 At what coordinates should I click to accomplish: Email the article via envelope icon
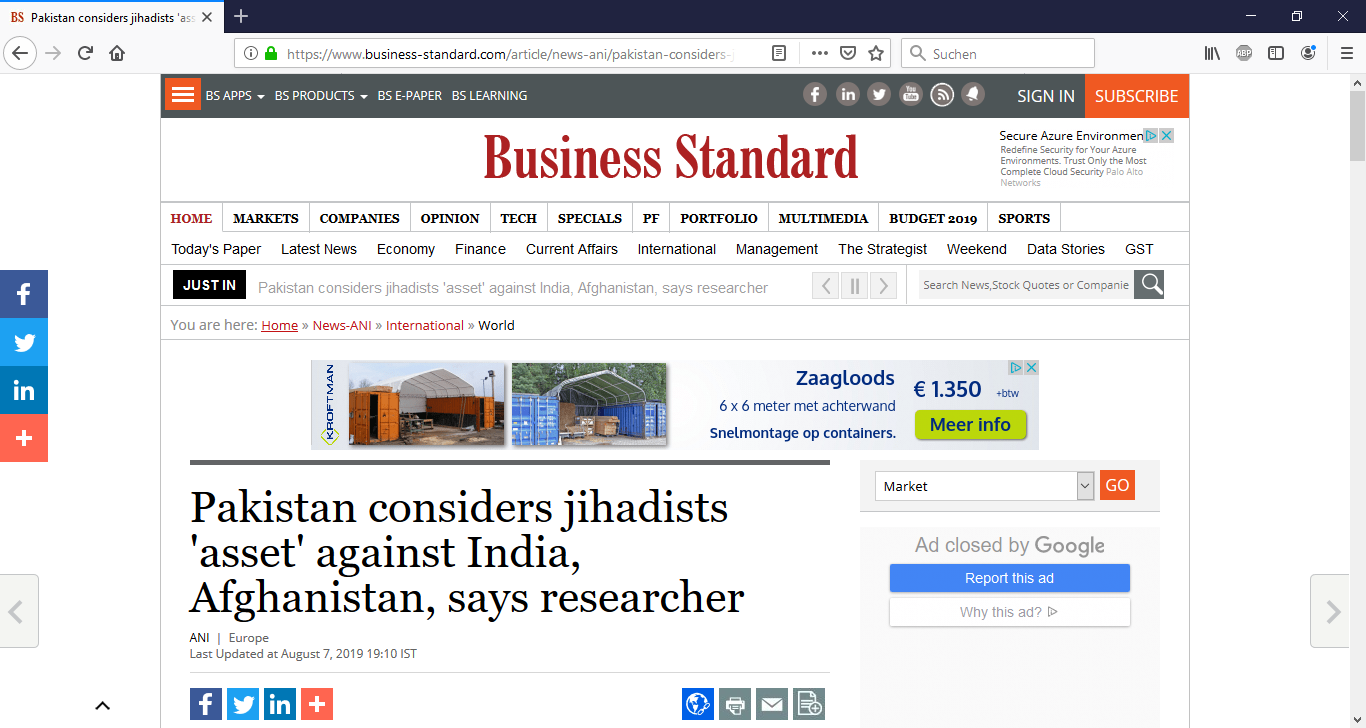click(x=772, y=705)
